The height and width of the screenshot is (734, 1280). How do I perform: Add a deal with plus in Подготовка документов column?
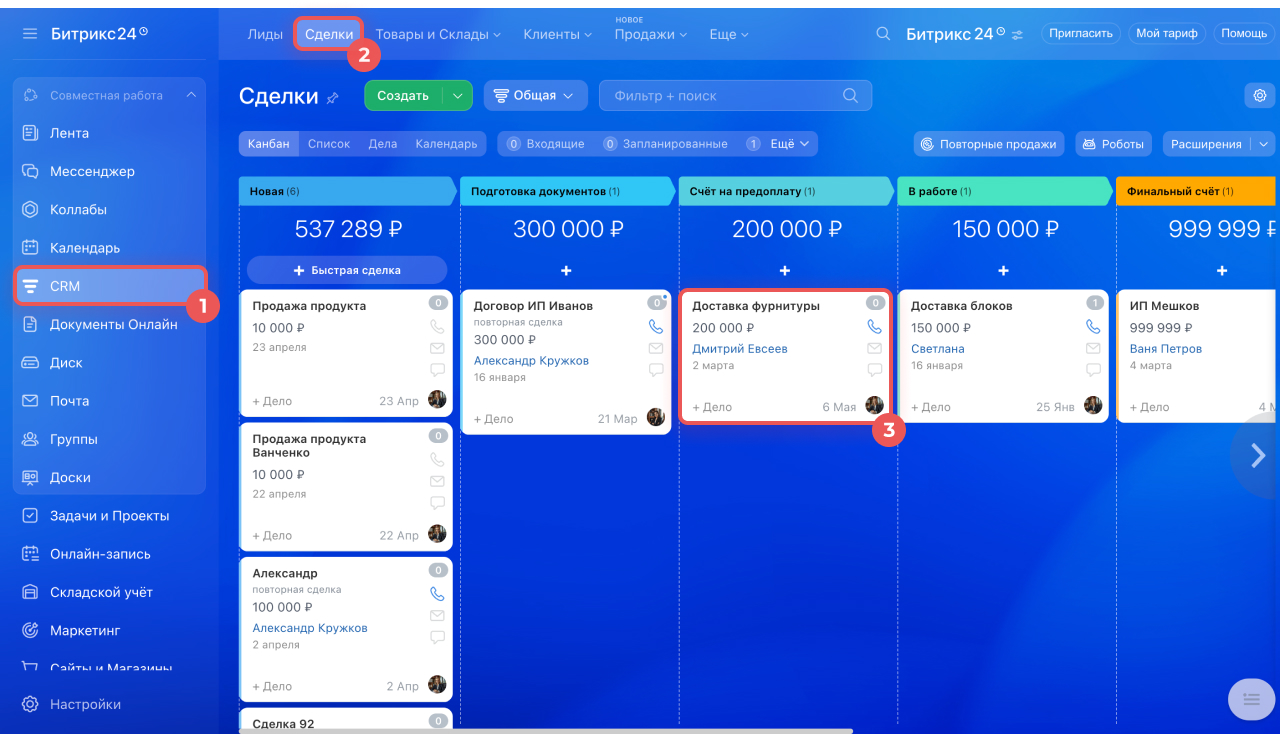pos(566,270)
